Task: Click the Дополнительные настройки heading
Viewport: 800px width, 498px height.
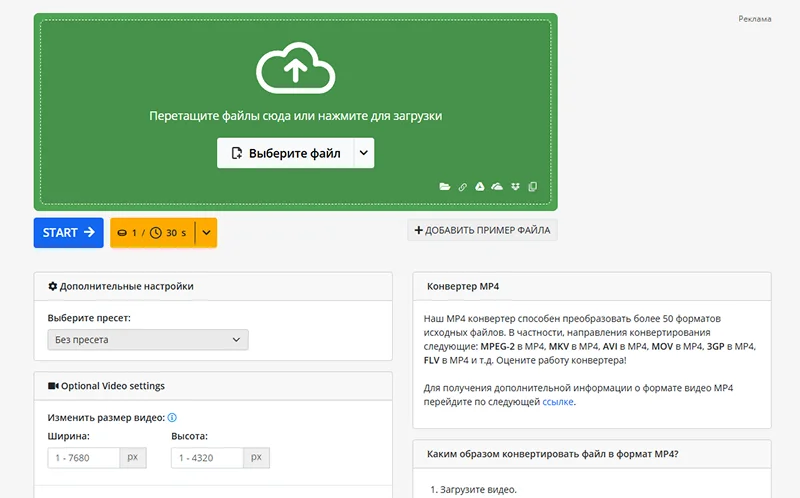Action: click(127, 286)
